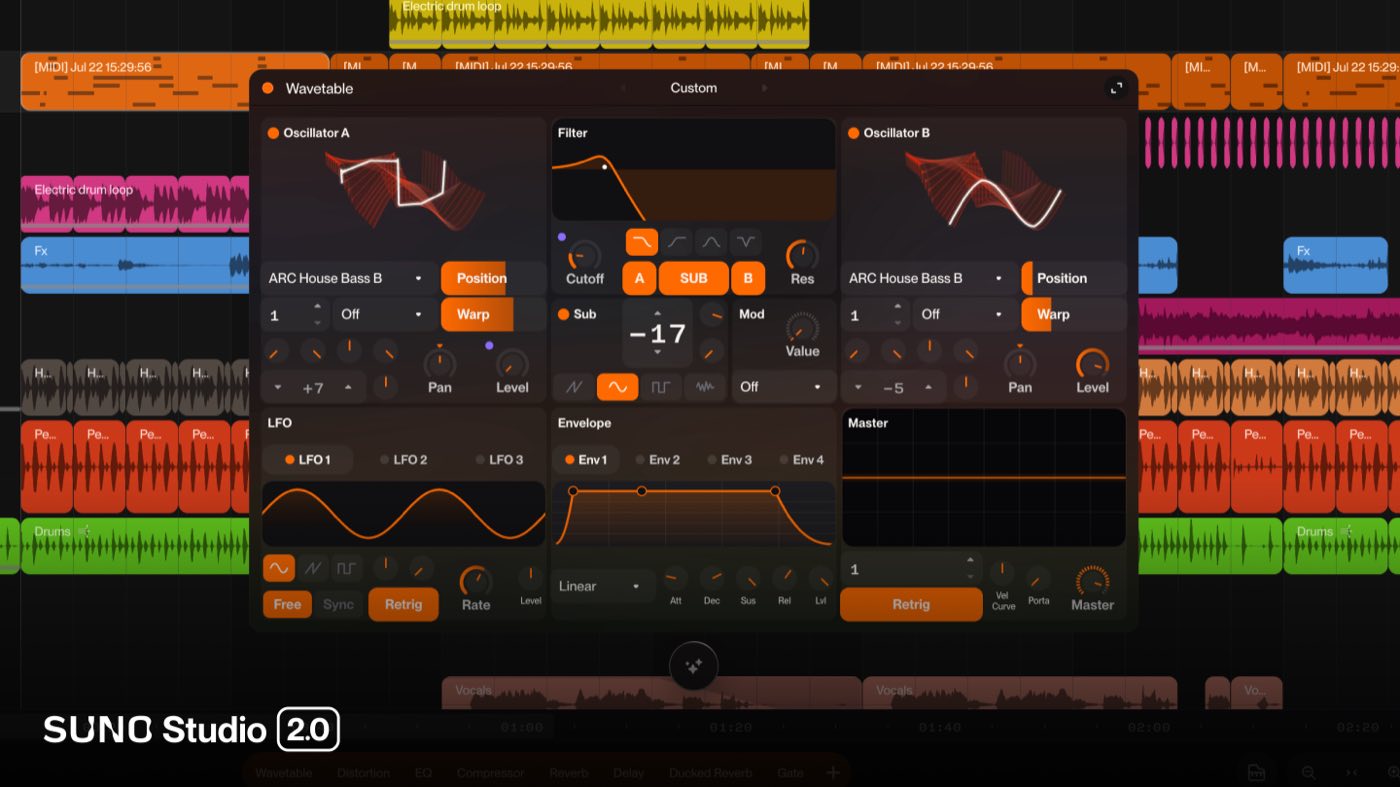This screenshot has height=787, width=1400.
Task: Click the Oscillator A Warp slider
Action: pos(493,314)
